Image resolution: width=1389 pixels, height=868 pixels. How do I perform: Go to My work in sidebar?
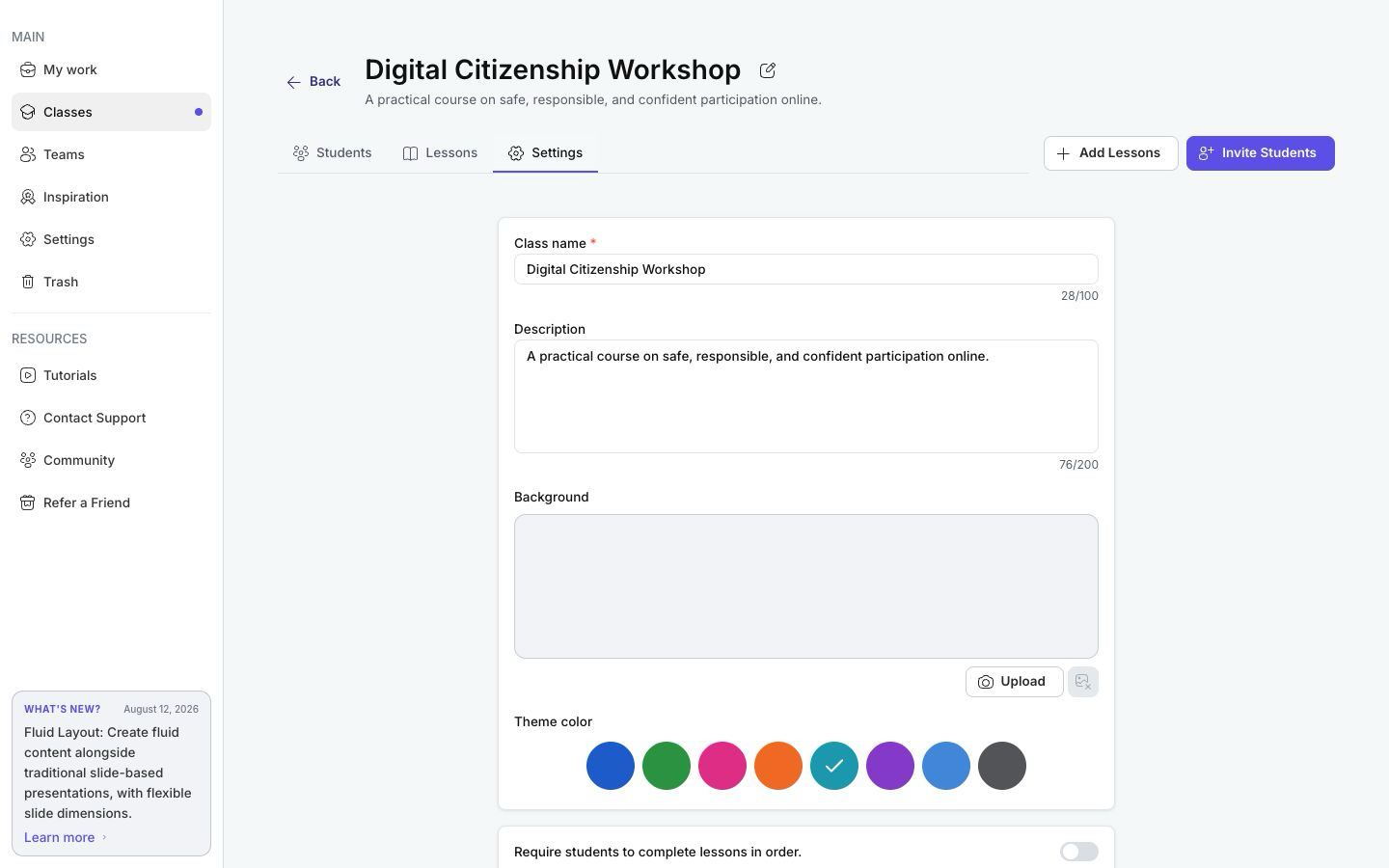[111, 69]
